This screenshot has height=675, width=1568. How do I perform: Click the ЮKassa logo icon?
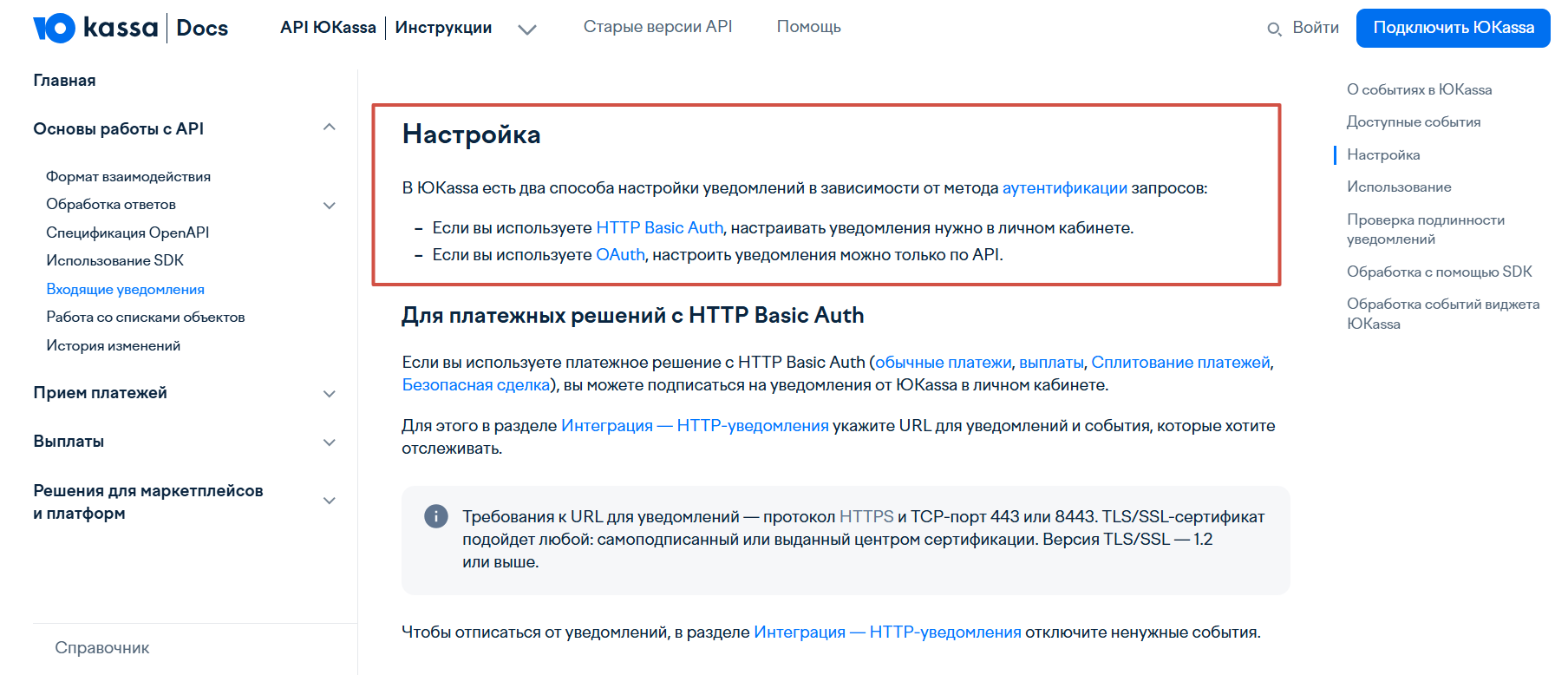(54, 28)
